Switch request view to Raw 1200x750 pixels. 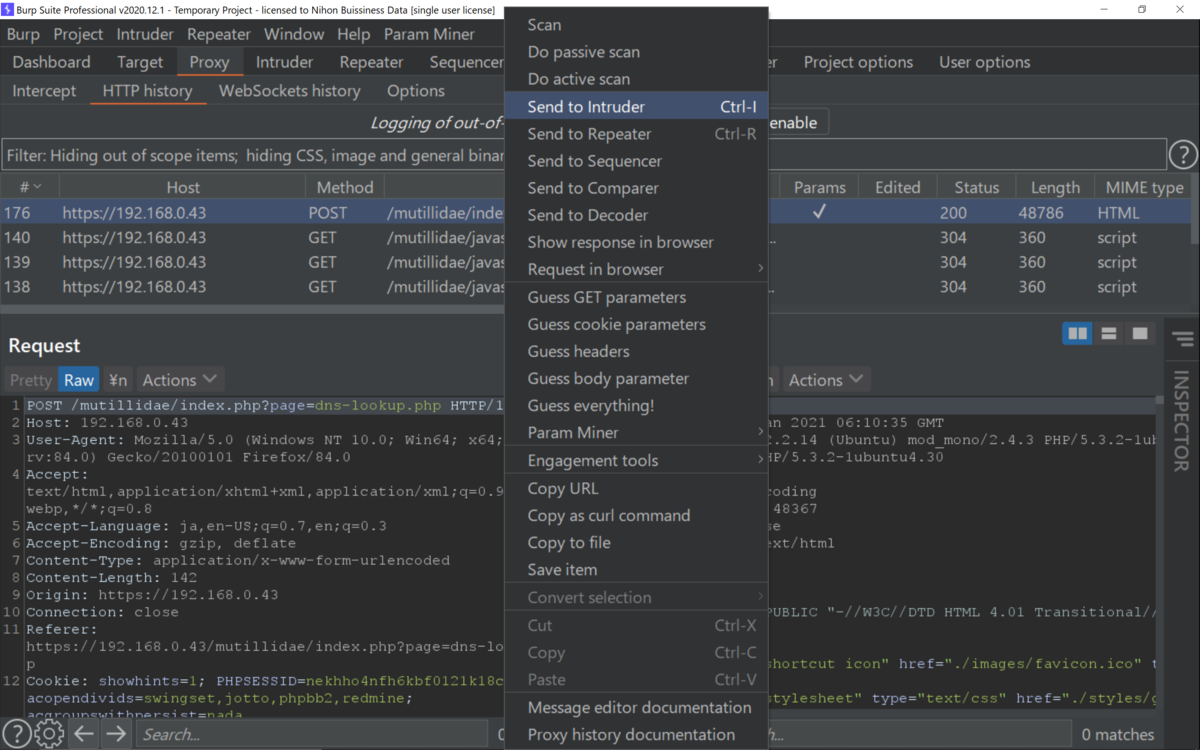[x=79, y=380]
